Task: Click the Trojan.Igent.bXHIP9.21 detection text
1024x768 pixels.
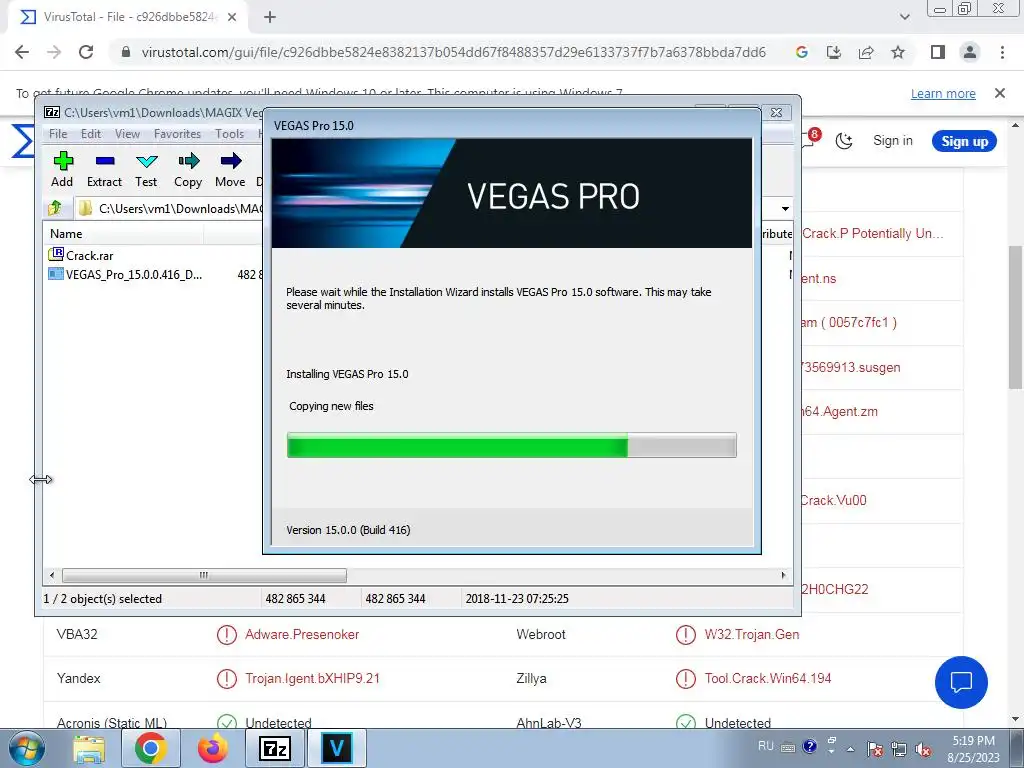Action: 312,679
